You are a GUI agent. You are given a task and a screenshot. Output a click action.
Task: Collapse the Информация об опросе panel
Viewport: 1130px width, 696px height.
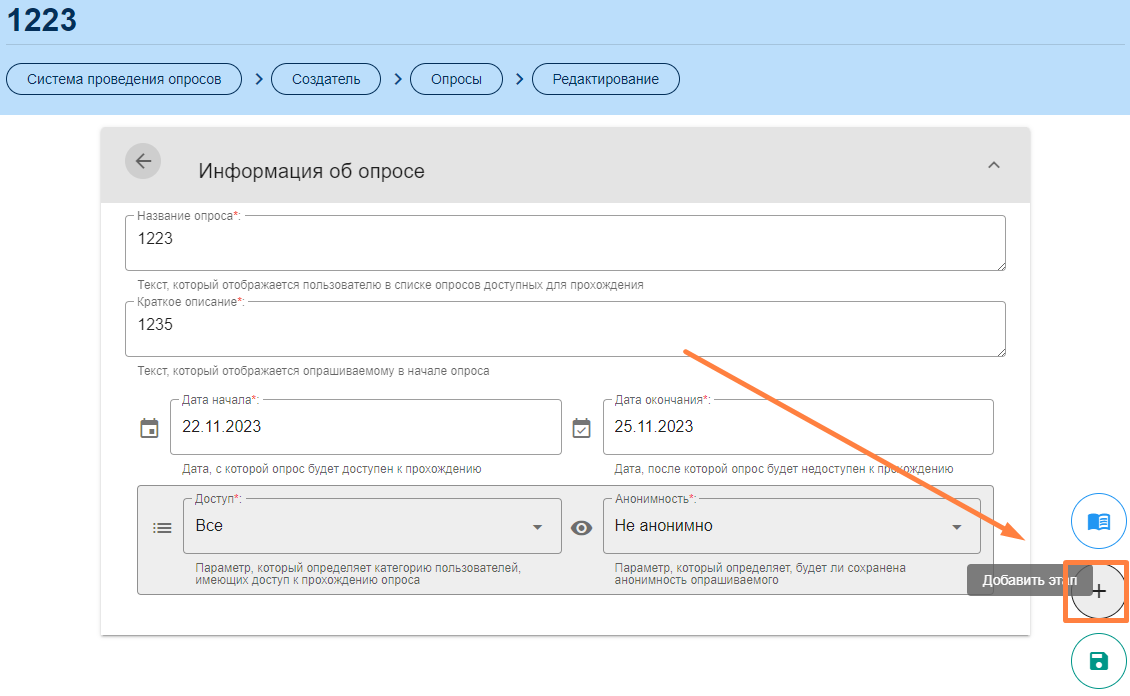pyautogui.click(x=993, y=165)
